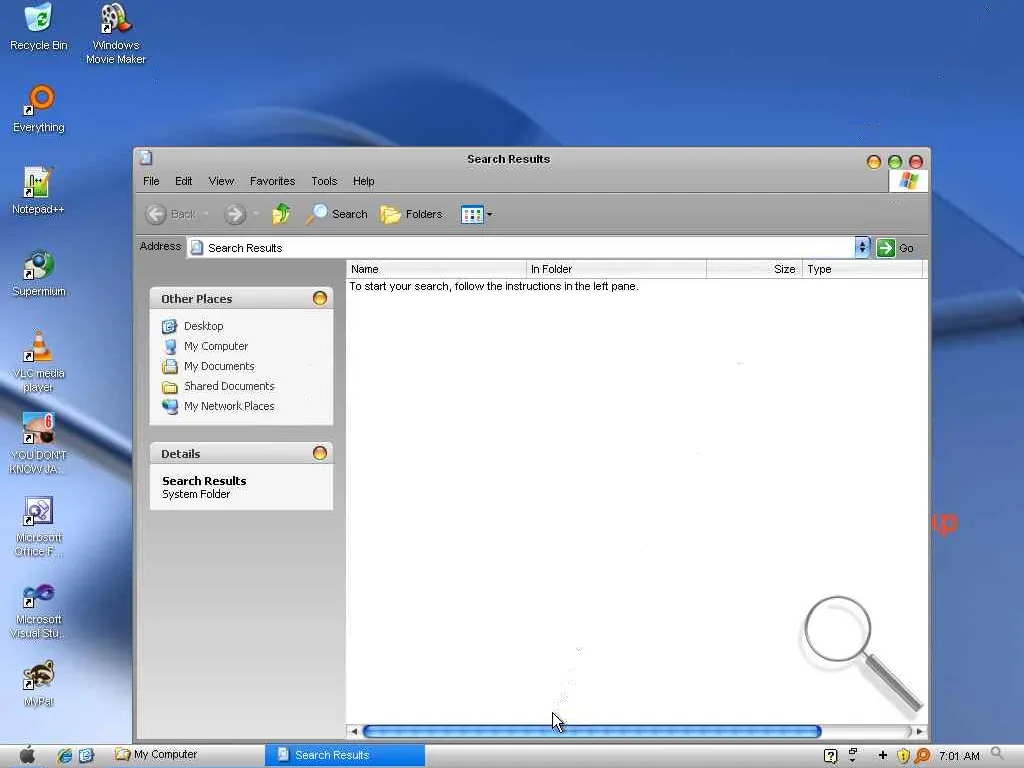Image resolution: width=1024 pixels, height=768 pixels.
Task: Open the File menu
Action: pyautogui.click(x=151, y=181)
